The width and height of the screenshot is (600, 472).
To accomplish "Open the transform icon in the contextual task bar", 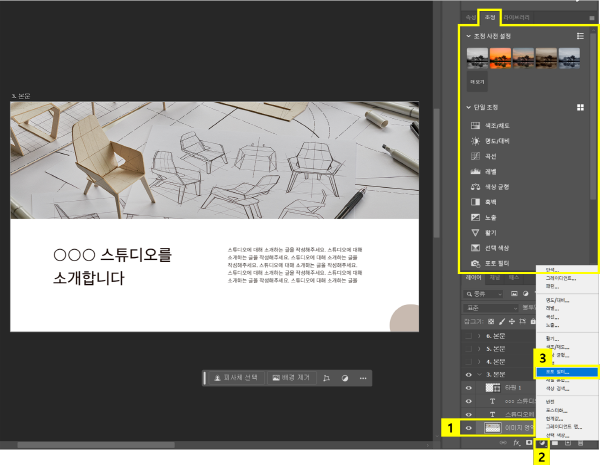I will 326,378.
